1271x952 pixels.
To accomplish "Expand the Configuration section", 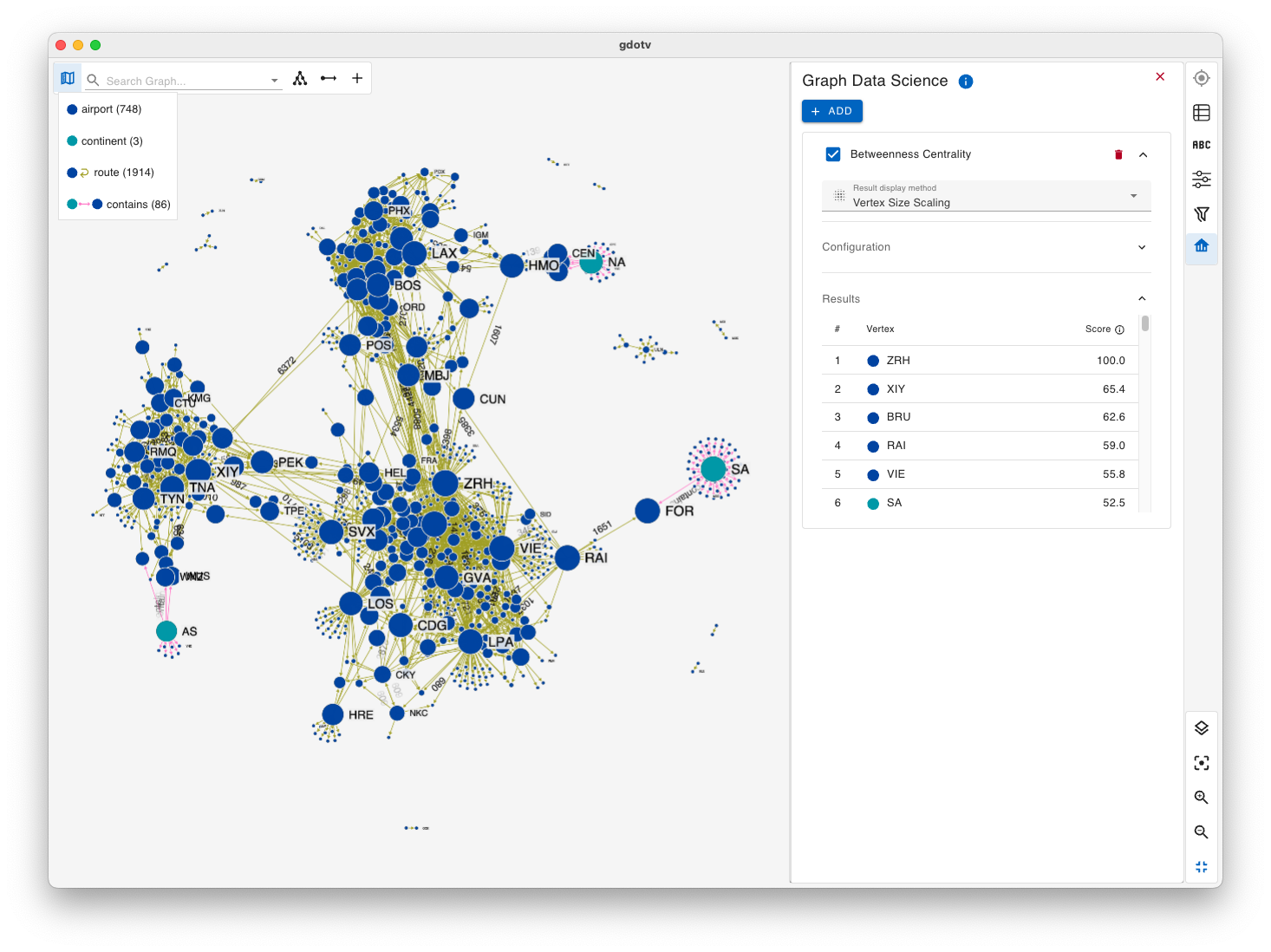I will 987,247.
